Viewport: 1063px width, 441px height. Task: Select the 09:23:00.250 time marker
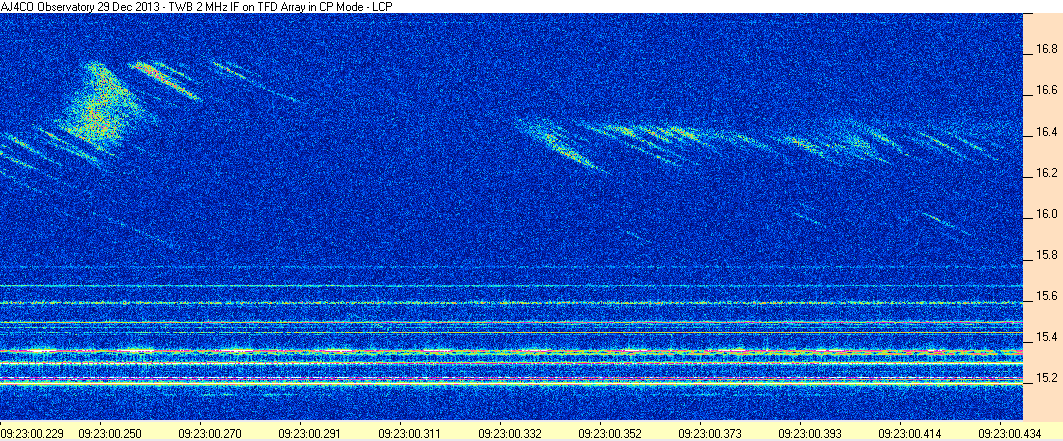point(108,431)
